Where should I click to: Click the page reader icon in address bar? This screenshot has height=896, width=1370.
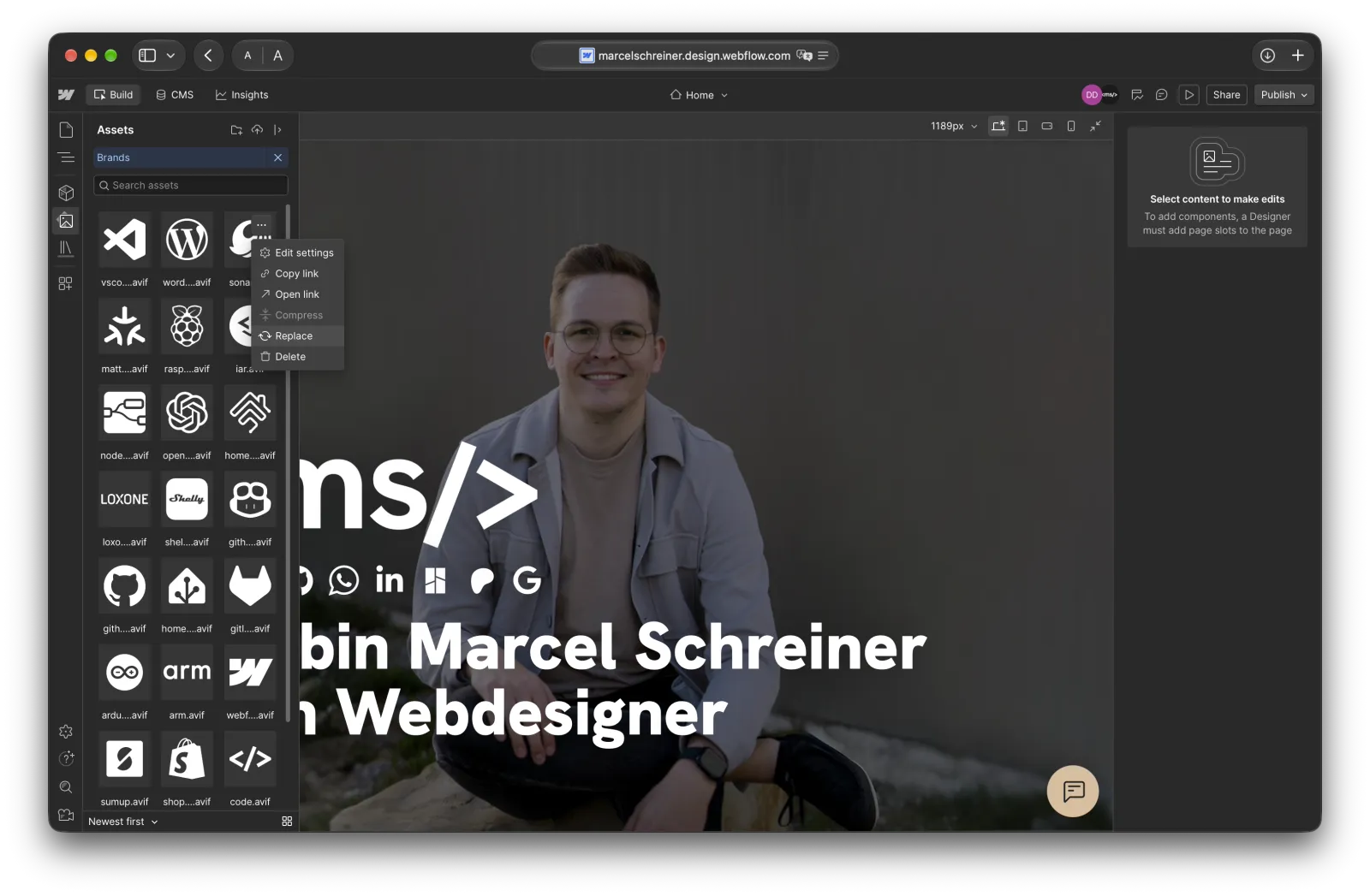(823, 56)
